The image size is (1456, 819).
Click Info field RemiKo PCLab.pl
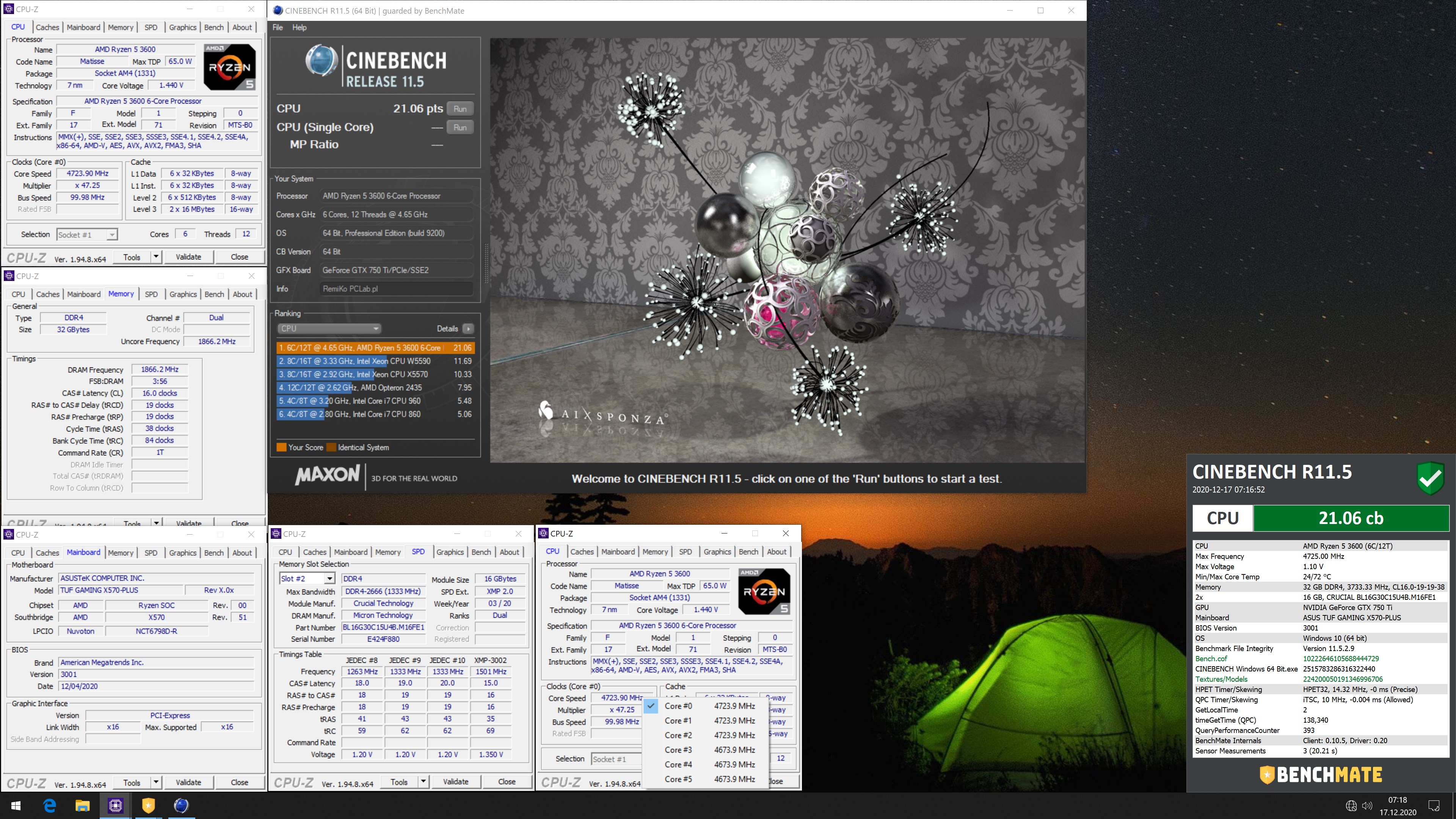[x=397, y=289]
